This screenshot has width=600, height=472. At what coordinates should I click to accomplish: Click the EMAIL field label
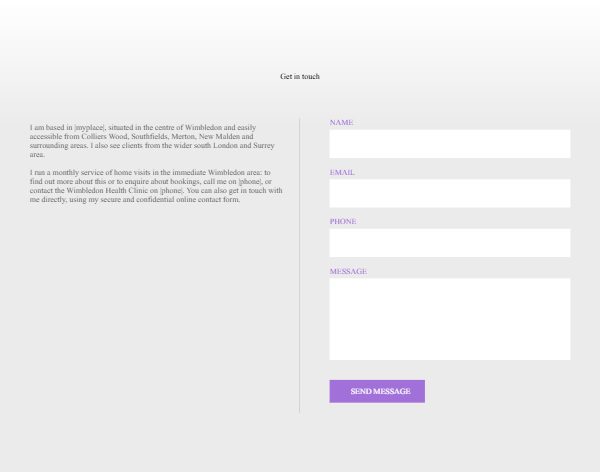click(x=342, y=172)
